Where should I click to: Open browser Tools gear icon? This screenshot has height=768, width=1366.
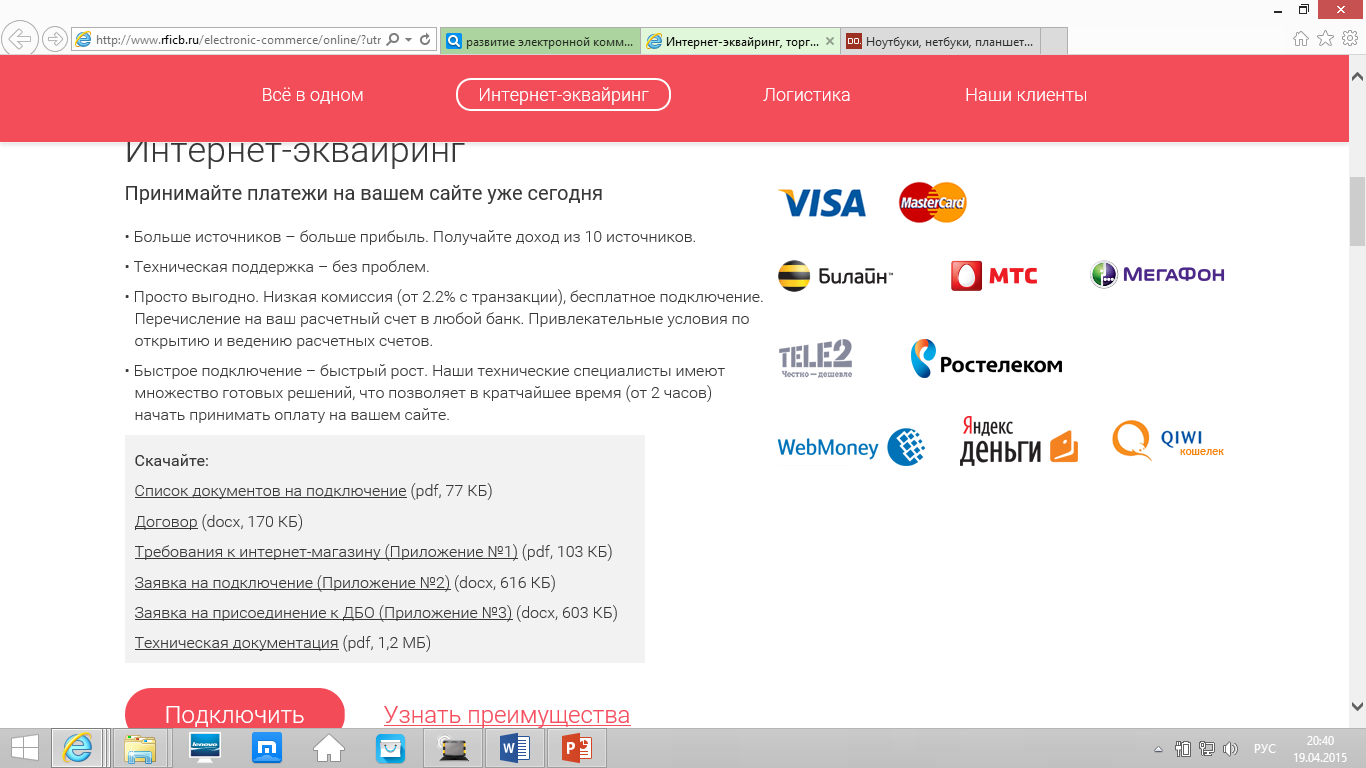[1350, 39]
